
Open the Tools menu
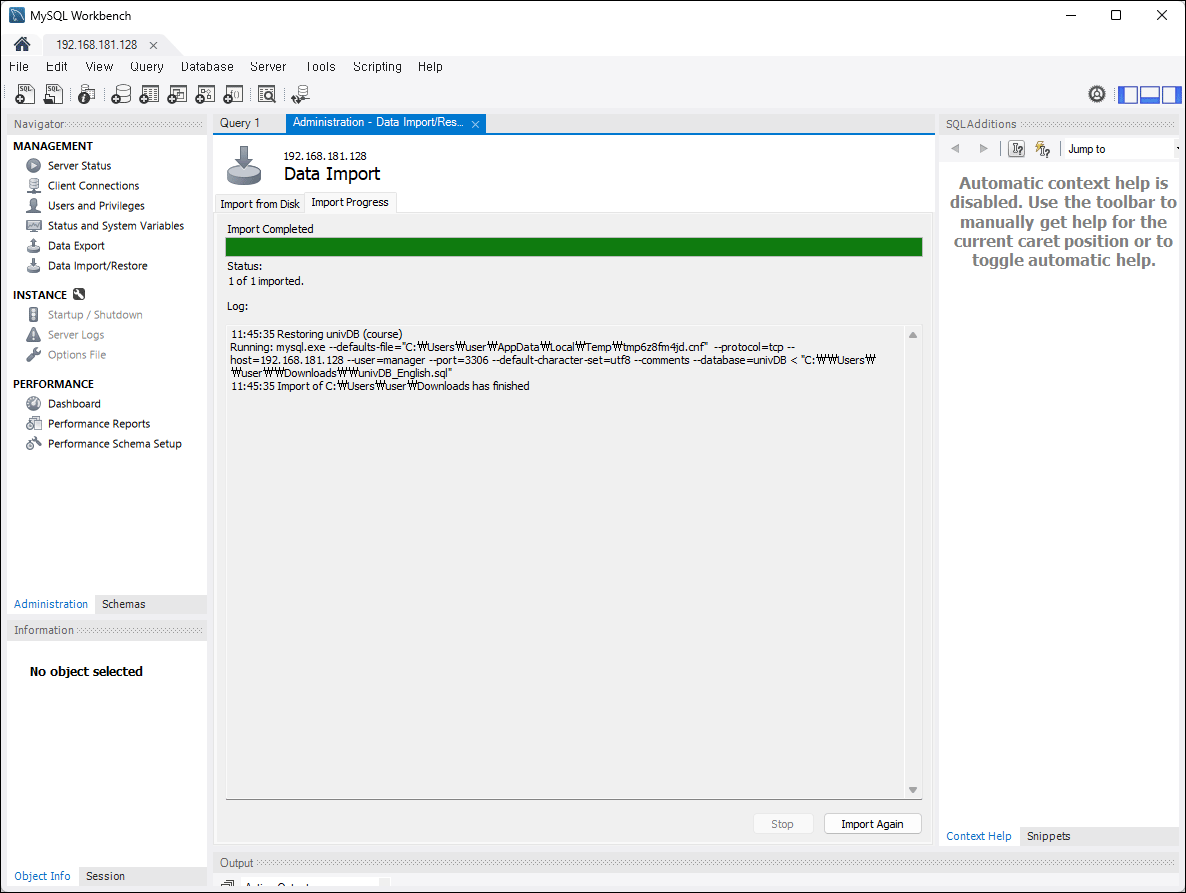[321, 67]
